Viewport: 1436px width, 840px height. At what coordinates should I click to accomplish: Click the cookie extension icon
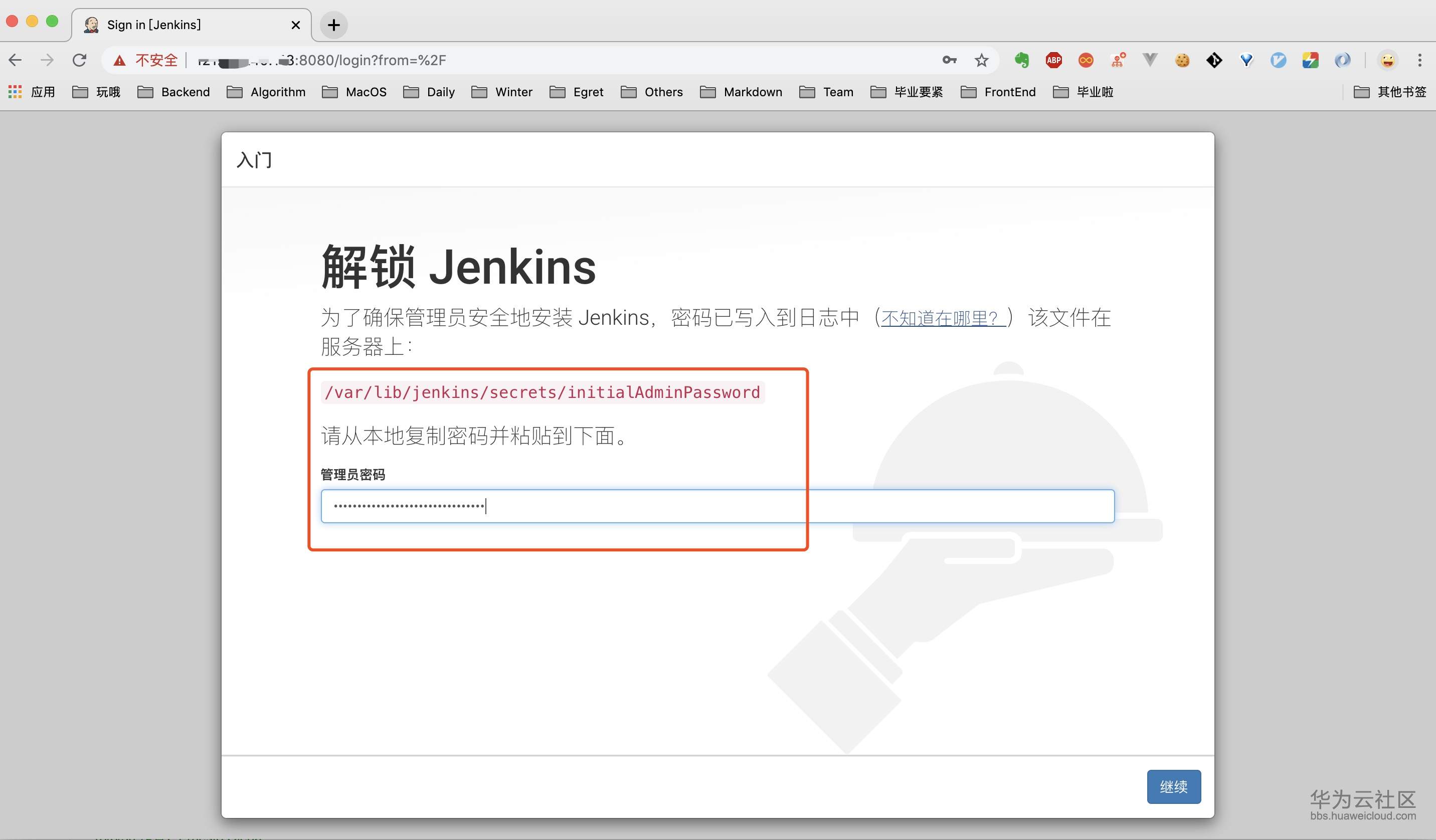point(1182,60)
